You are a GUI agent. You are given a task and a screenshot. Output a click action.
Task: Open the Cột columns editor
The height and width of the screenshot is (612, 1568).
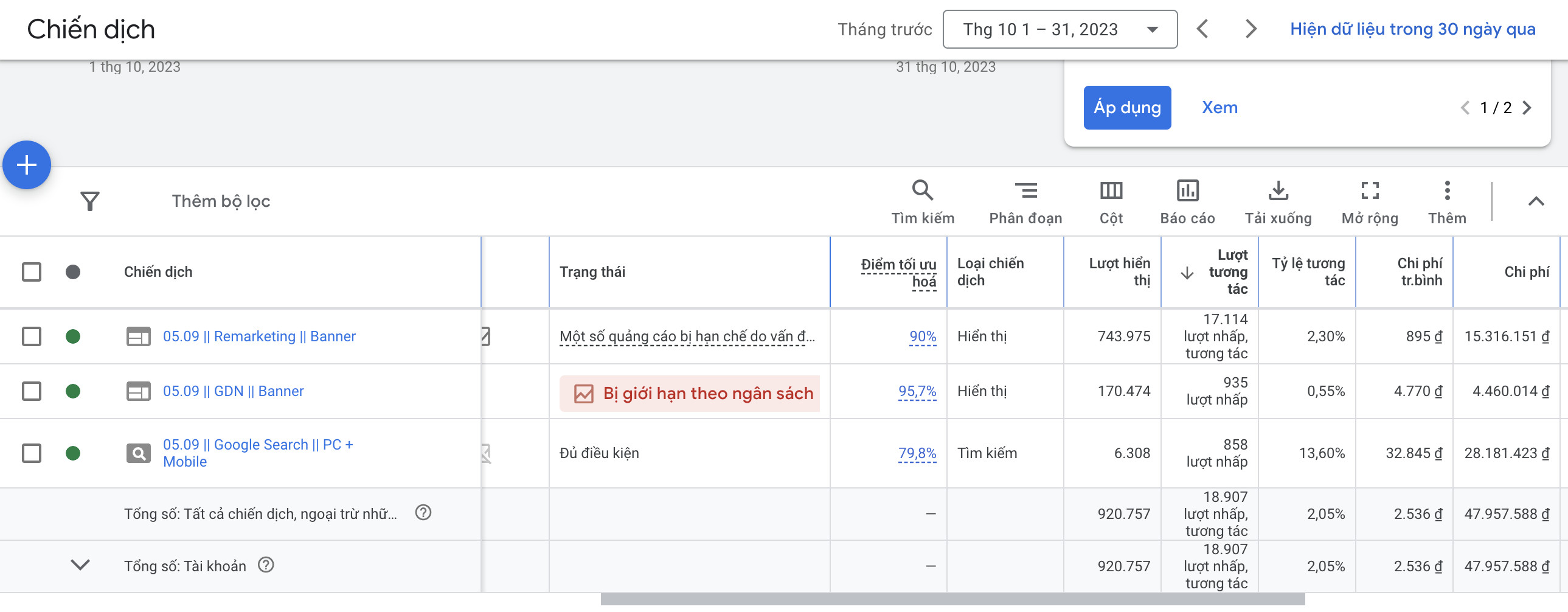[x=1111, y=202]
